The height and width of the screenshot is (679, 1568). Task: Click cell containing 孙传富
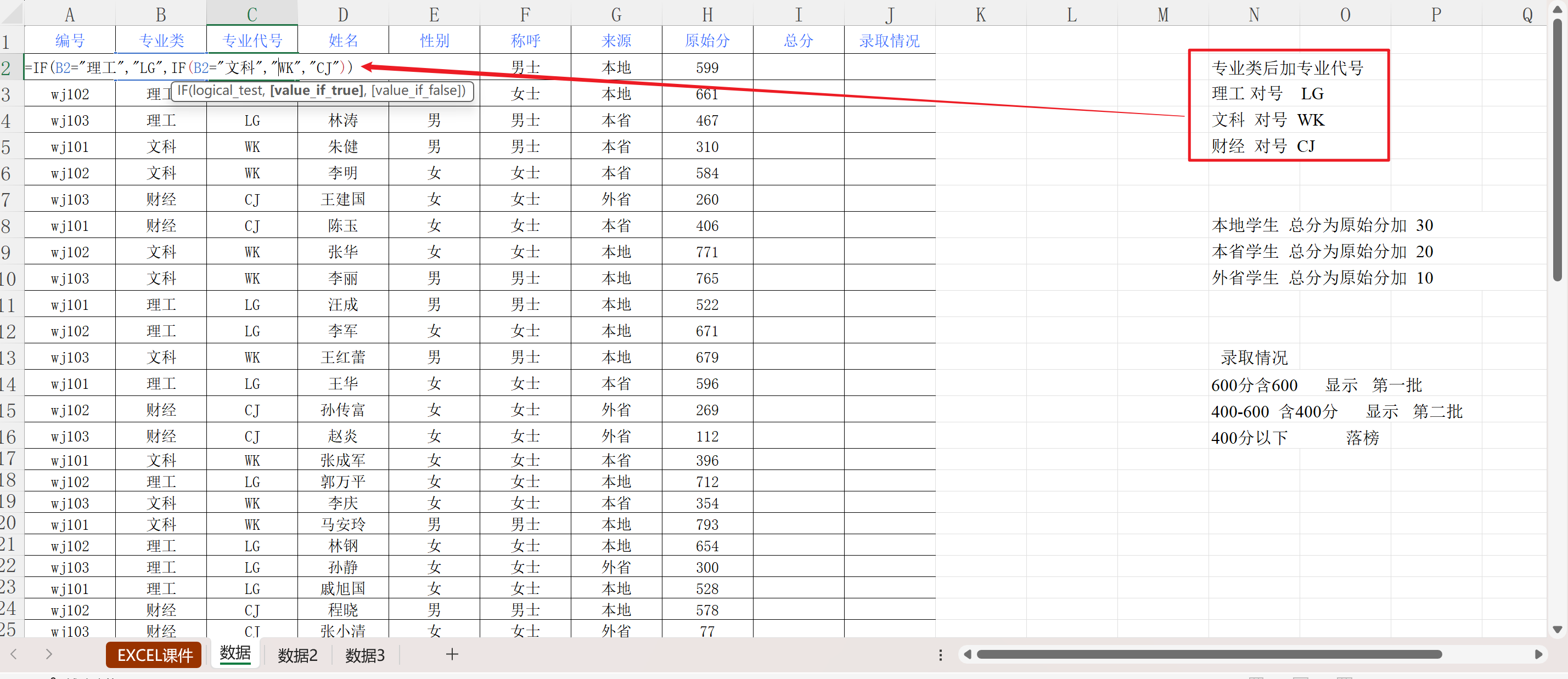342,410
